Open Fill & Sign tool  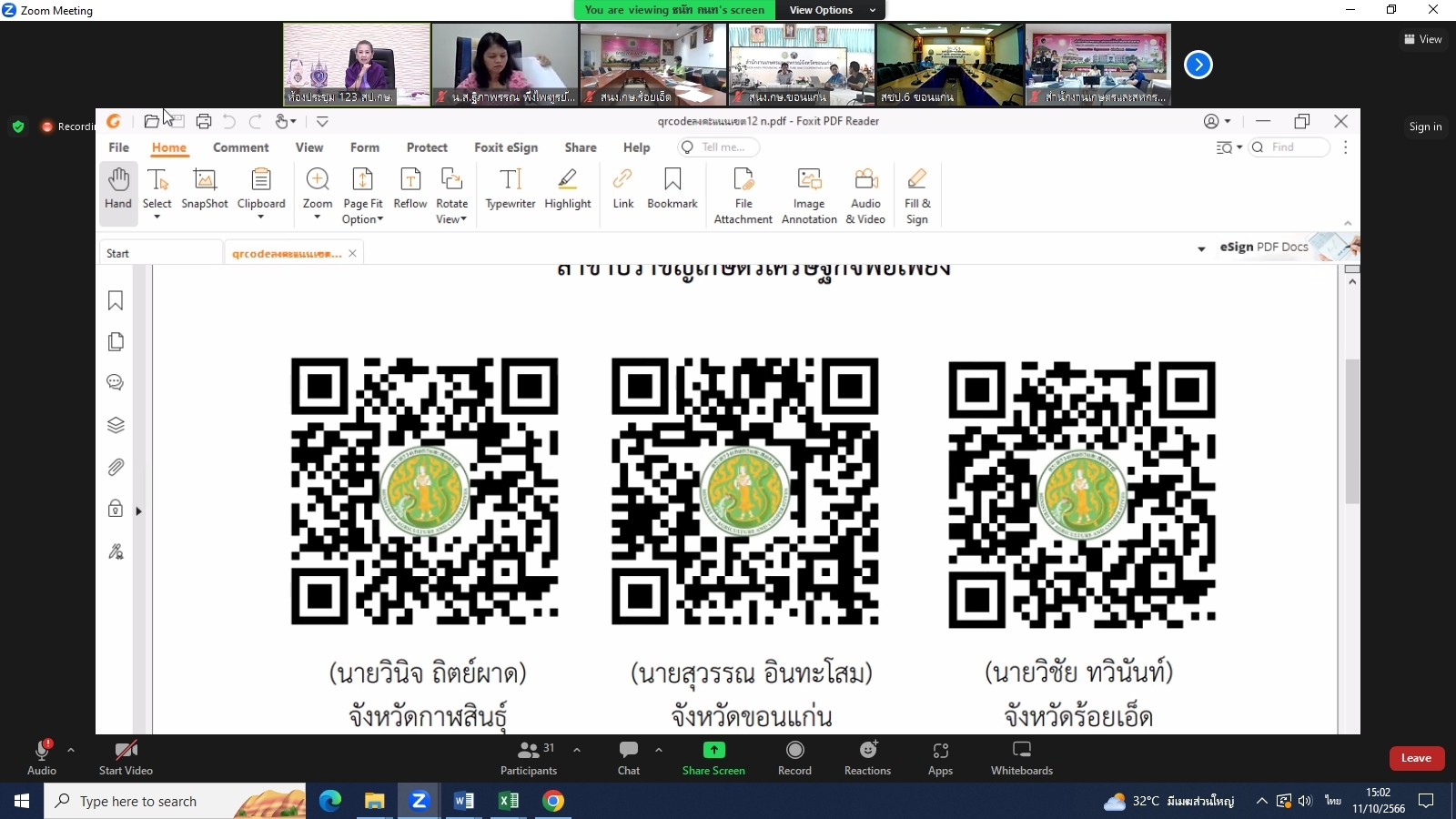pyautogui.click(x=917, y=196)
